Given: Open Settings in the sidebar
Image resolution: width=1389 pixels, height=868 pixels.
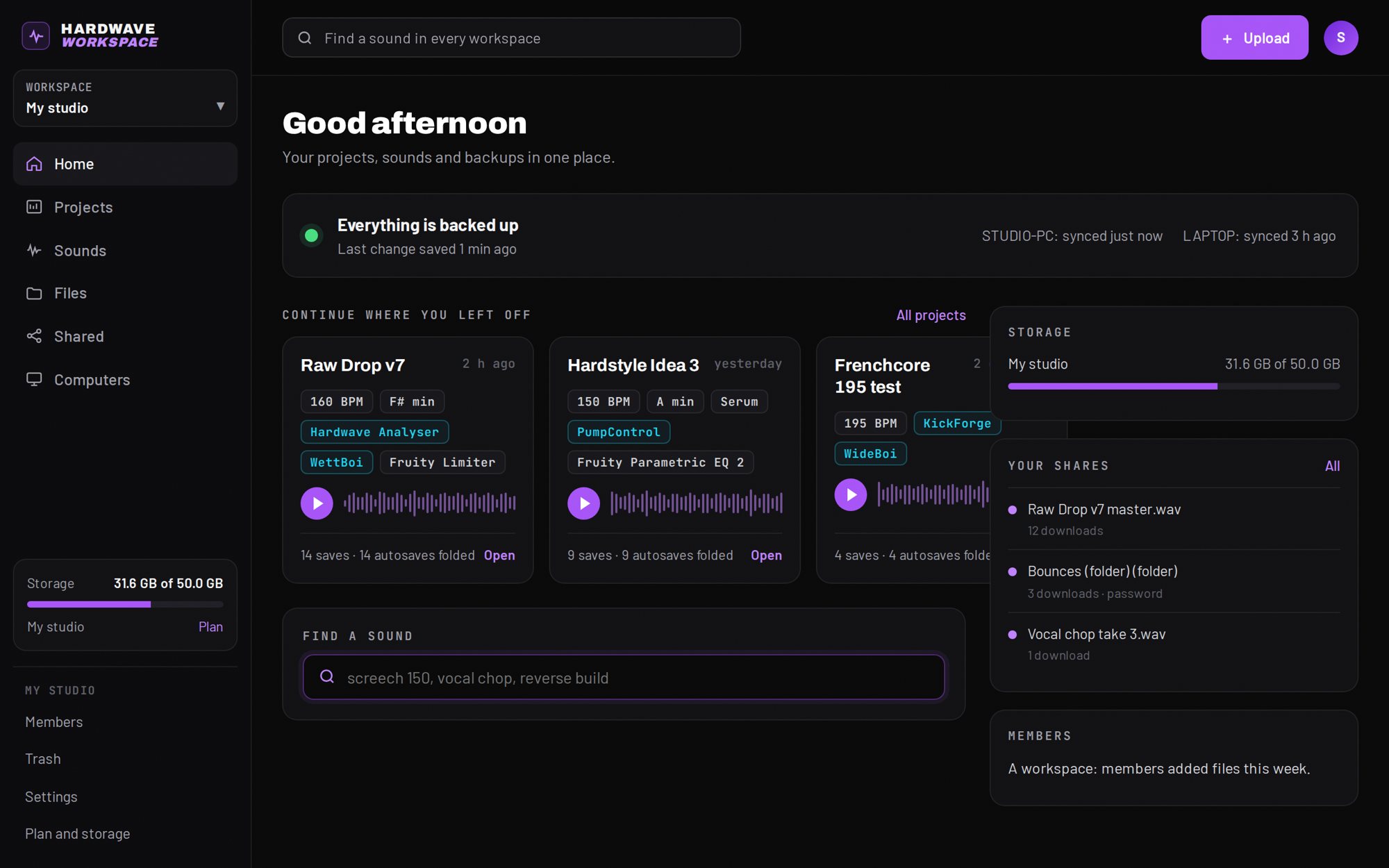Looking at the screenshot, I should [x=51, y=796].
